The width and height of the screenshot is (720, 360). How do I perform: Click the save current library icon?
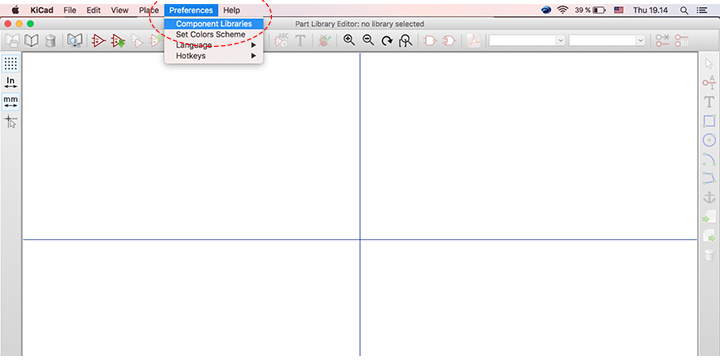pos(12,41)
